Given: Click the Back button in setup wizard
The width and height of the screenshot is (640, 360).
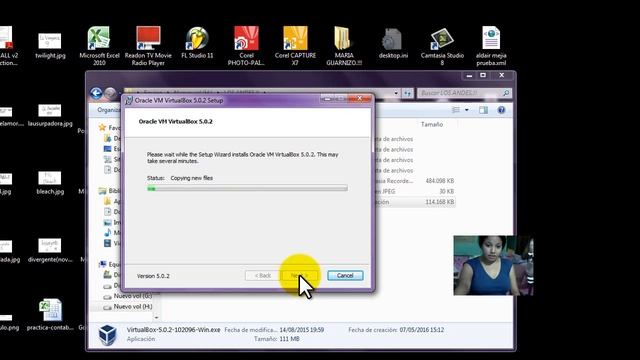Looking at the screenshot, I should [262, 276].
